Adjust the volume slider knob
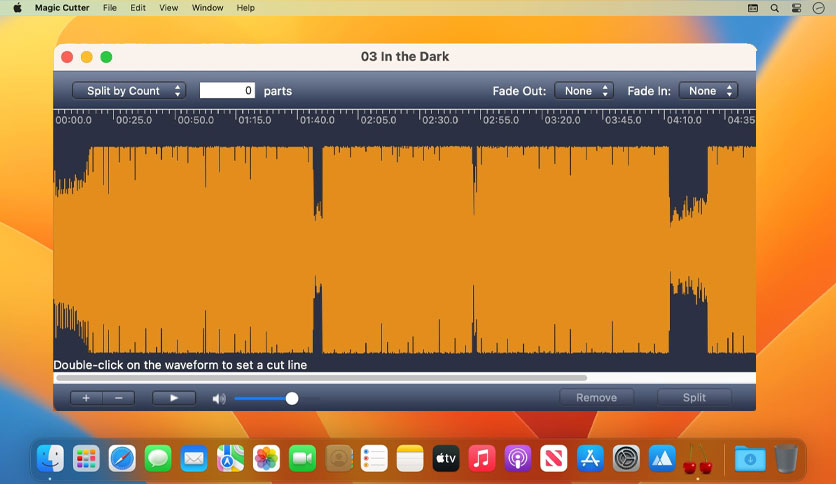 coord(292,398)
